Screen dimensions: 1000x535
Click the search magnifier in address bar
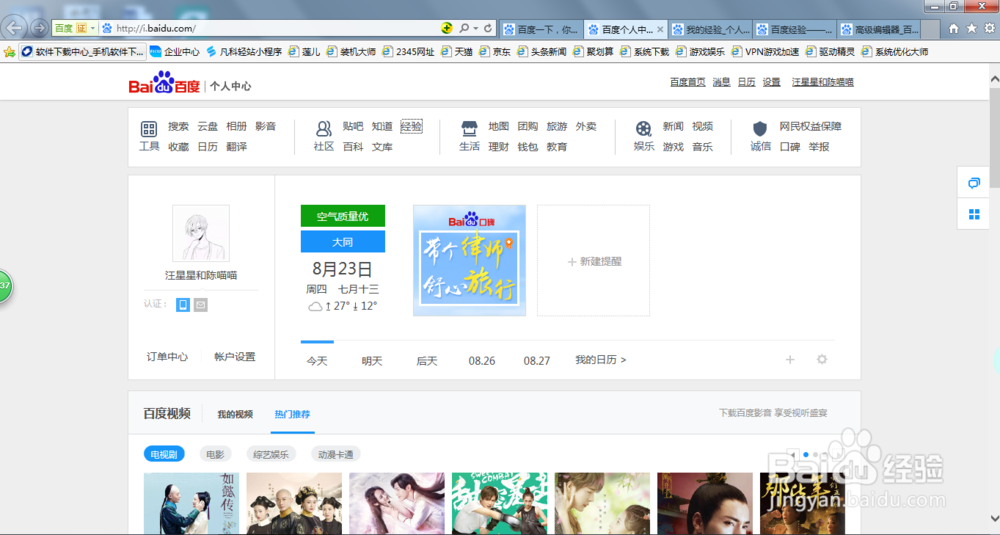[464, 28]
